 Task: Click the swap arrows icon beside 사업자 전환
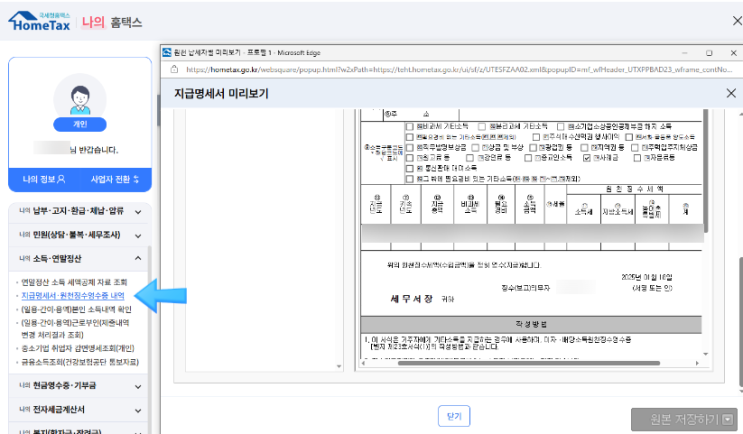[x=136, y=179]
